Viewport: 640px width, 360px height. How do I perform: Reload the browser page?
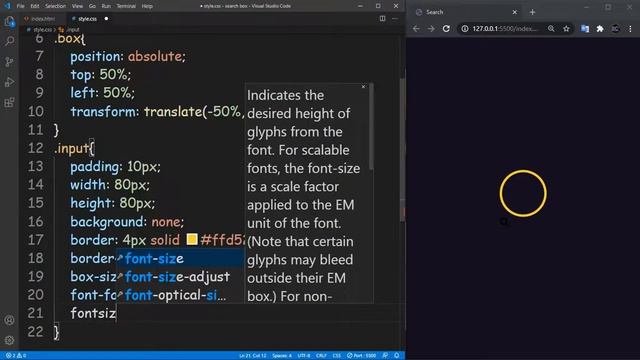[446, 29]
